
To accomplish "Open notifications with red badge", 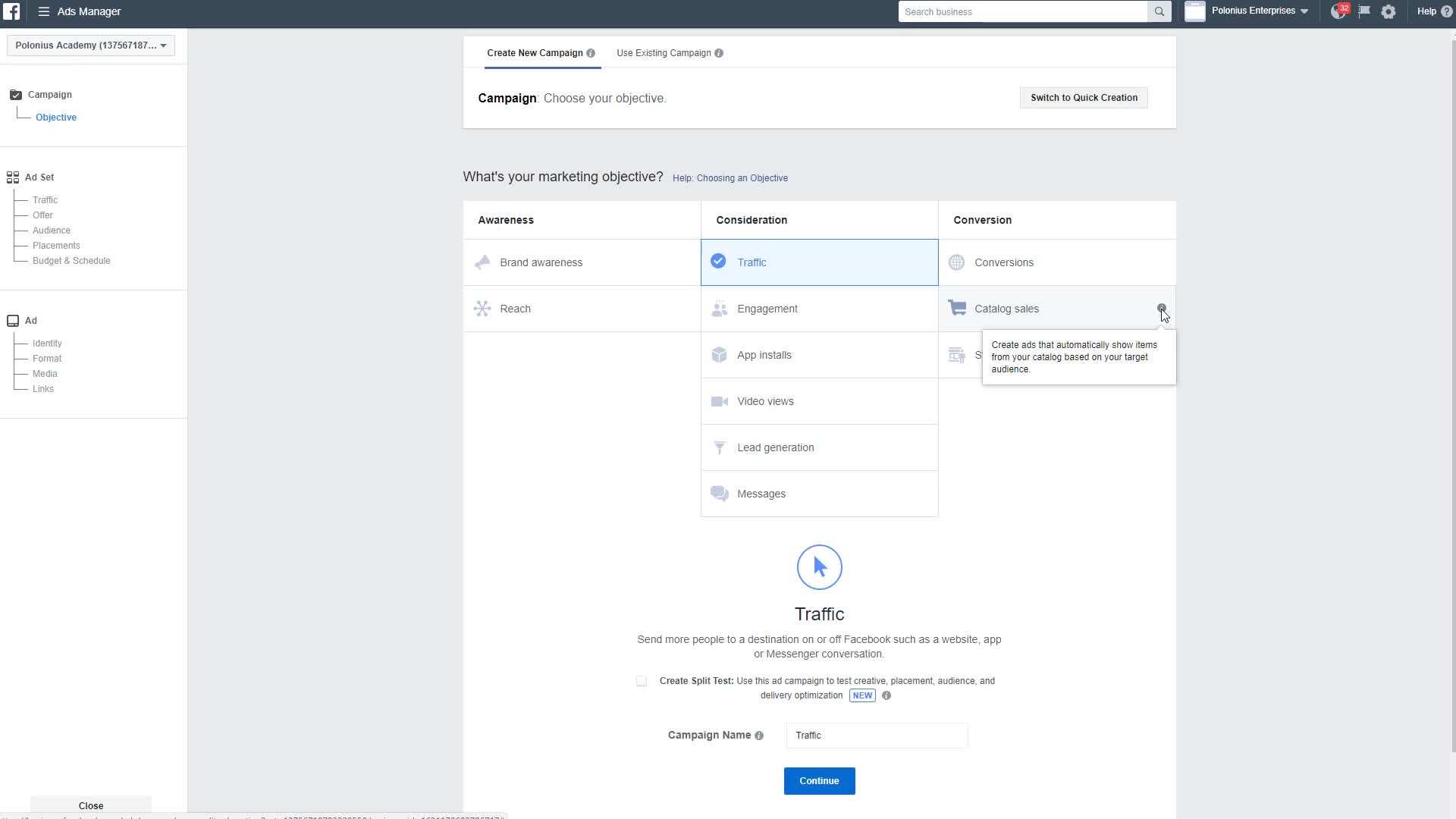I will 1338,11.
